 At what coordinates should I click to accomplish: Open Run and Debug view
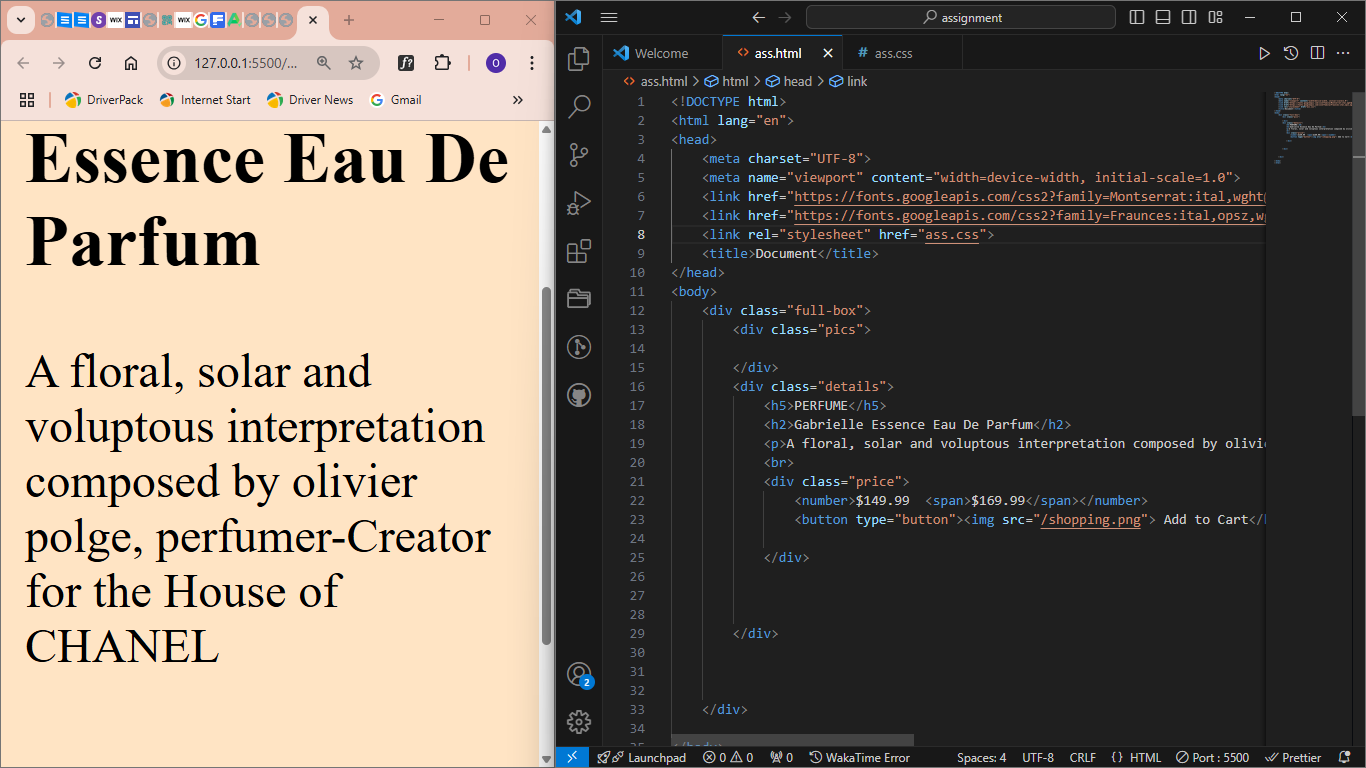click(x=579, y=203)
